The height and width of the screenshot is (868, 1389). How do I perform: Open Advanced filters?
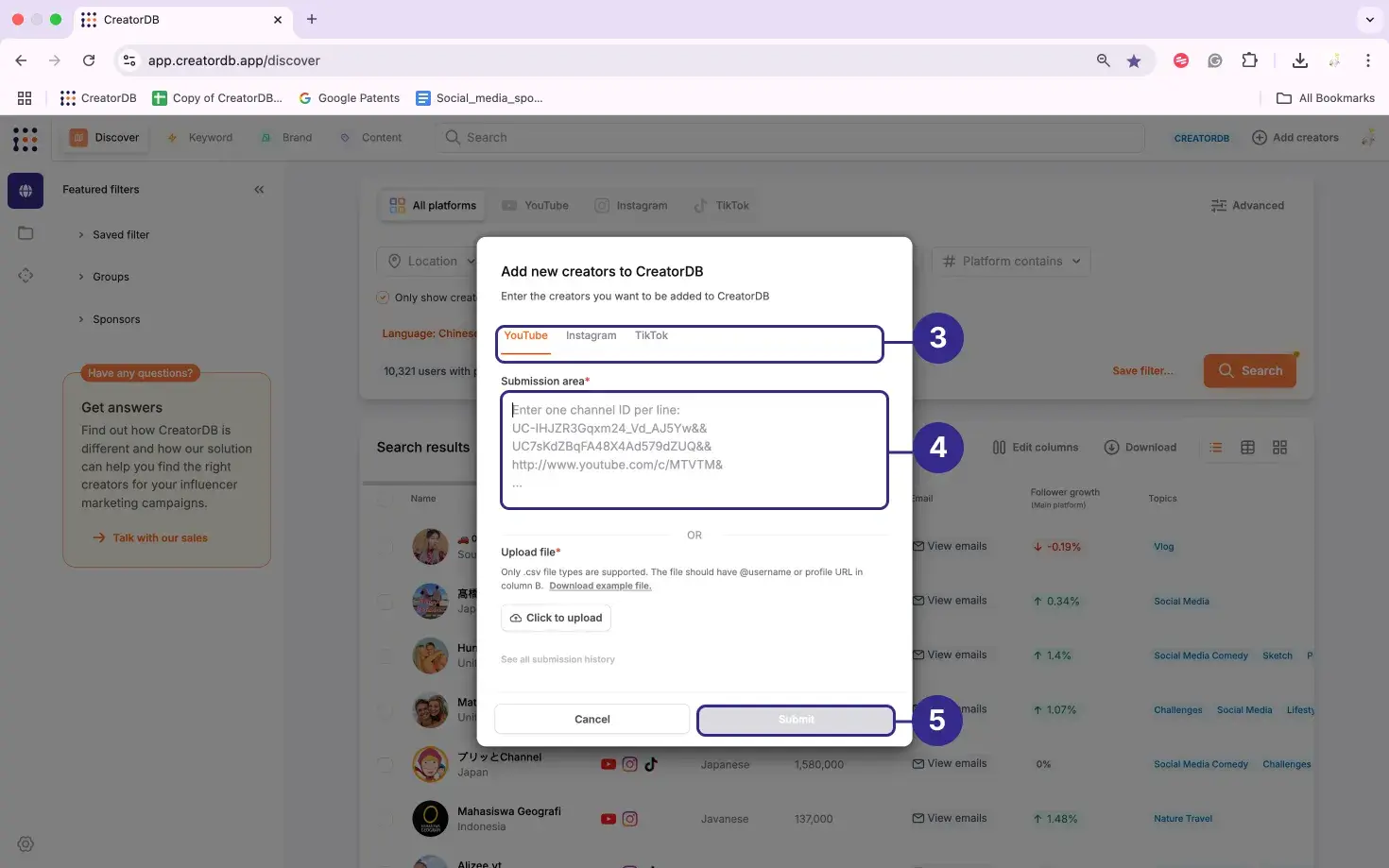click(1247, 206)
